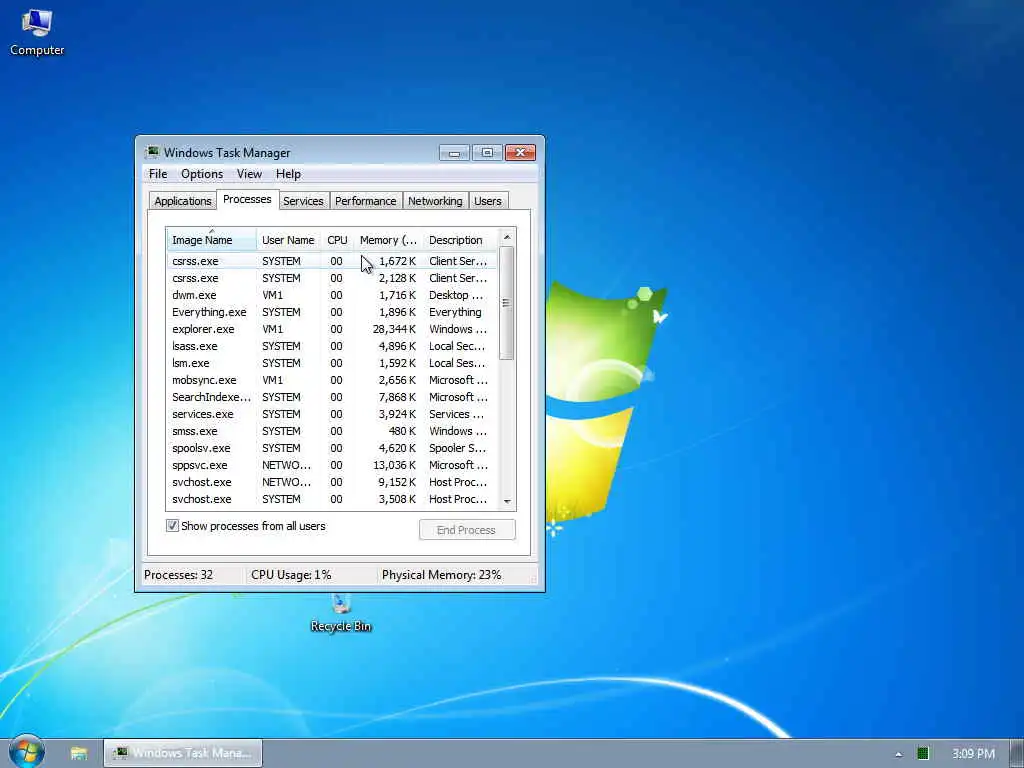
Task: Click the process list scroll up arrow
Action: (x=507, y=237)
